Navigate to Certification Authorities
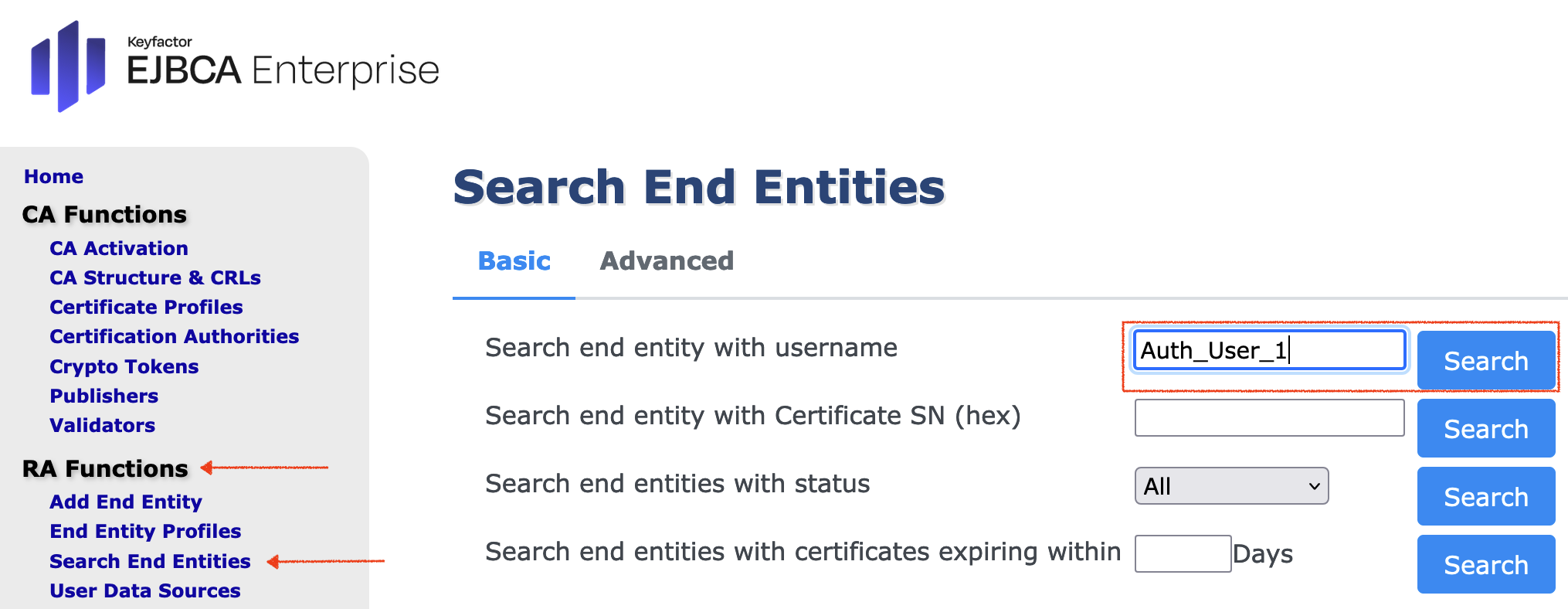The image size is (1568, 609). [174, 336]
